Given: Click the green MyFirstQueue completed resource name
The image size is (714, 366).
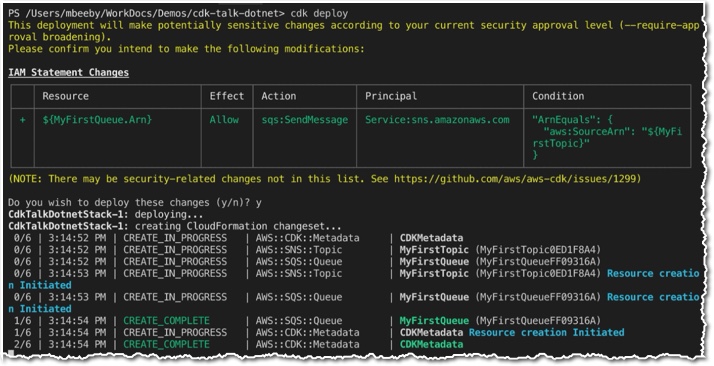Looking at the screenshot, I should click(x=434, y=320).
